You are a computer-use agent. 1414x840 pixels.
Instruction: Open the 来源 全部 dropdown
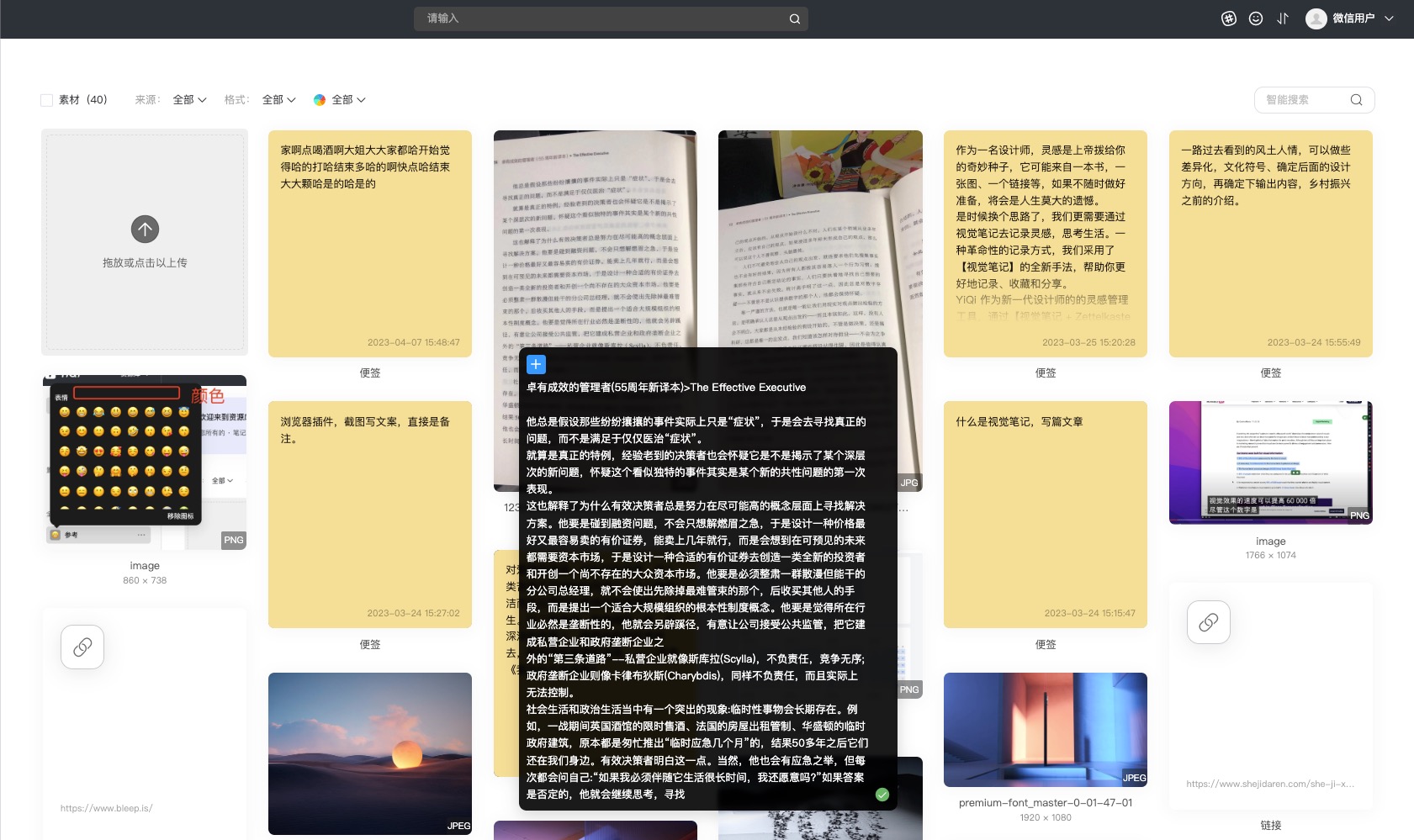click(x=189, y=100)
